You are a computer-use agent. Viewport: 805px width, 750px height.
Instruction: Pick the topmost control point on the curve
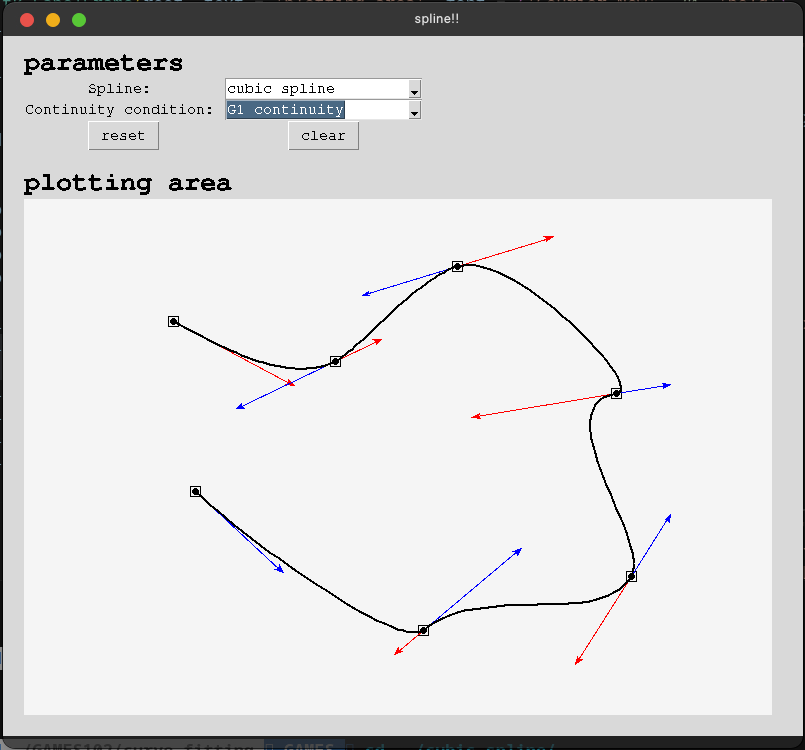(x=457, y=266)
